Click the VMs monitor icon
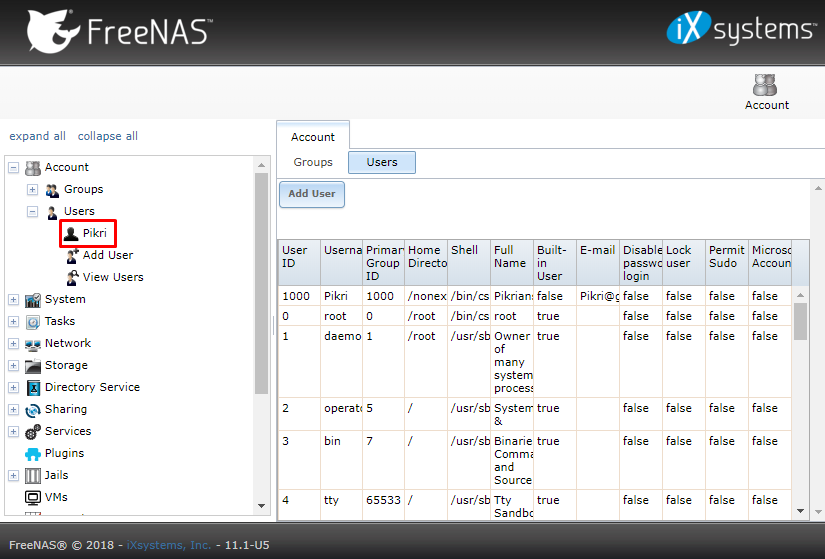The image size is (825, 559). (33, 497)
